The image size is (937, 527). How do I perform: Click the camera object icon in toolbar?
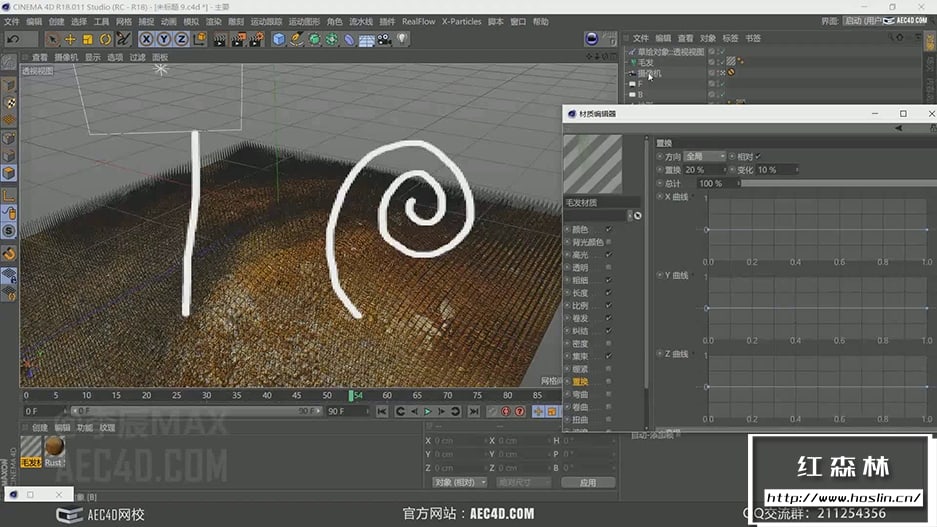pos(384,39)
